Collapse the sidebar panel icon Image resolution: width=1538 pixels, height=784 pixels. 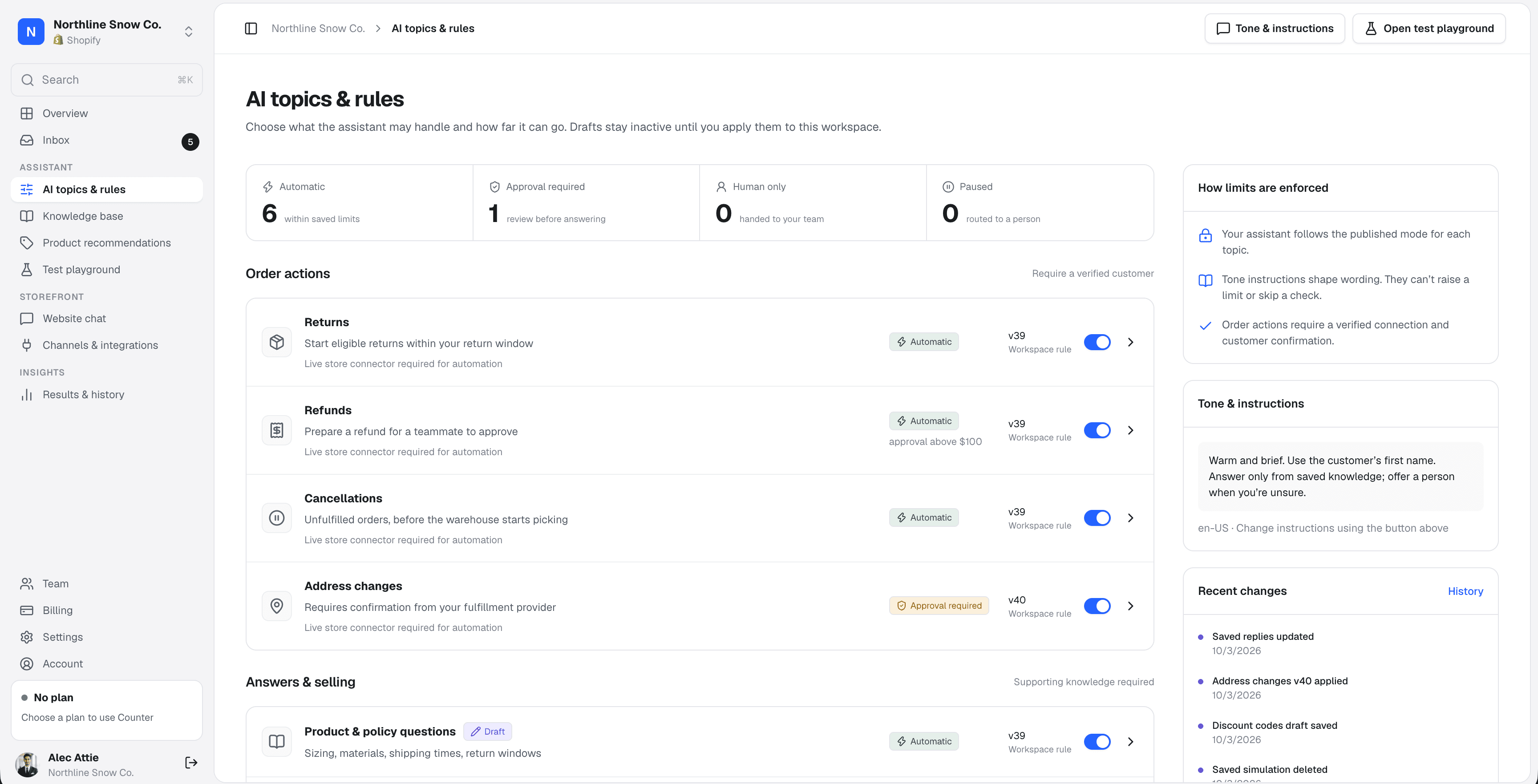click(x=251, y=28)
